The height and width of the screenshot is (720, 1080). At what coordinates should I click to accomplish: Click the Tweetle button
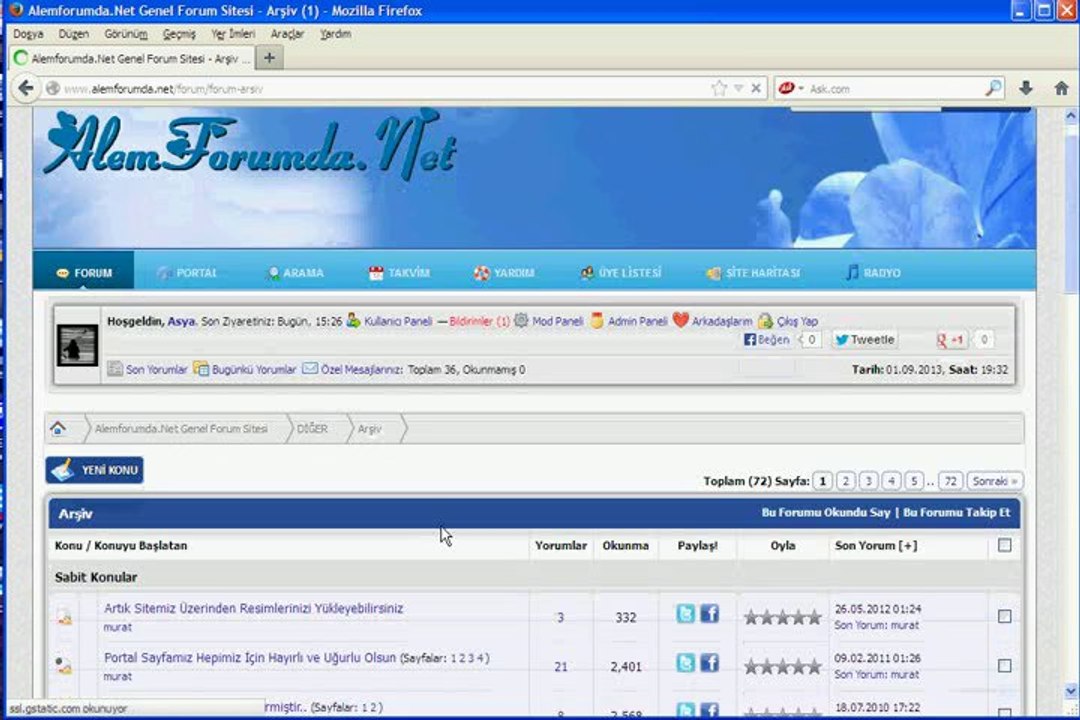pos(865,340)
